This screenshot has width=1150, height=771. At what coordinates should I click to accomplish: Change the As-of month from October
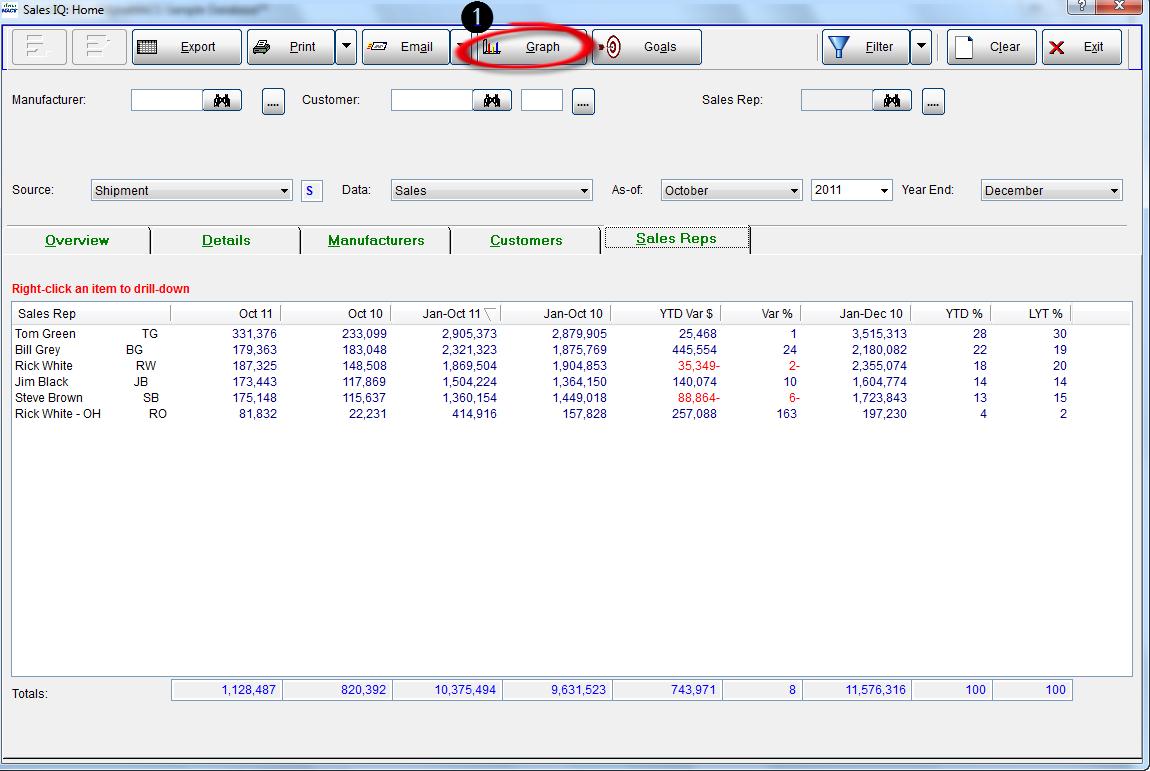point(731,191)
